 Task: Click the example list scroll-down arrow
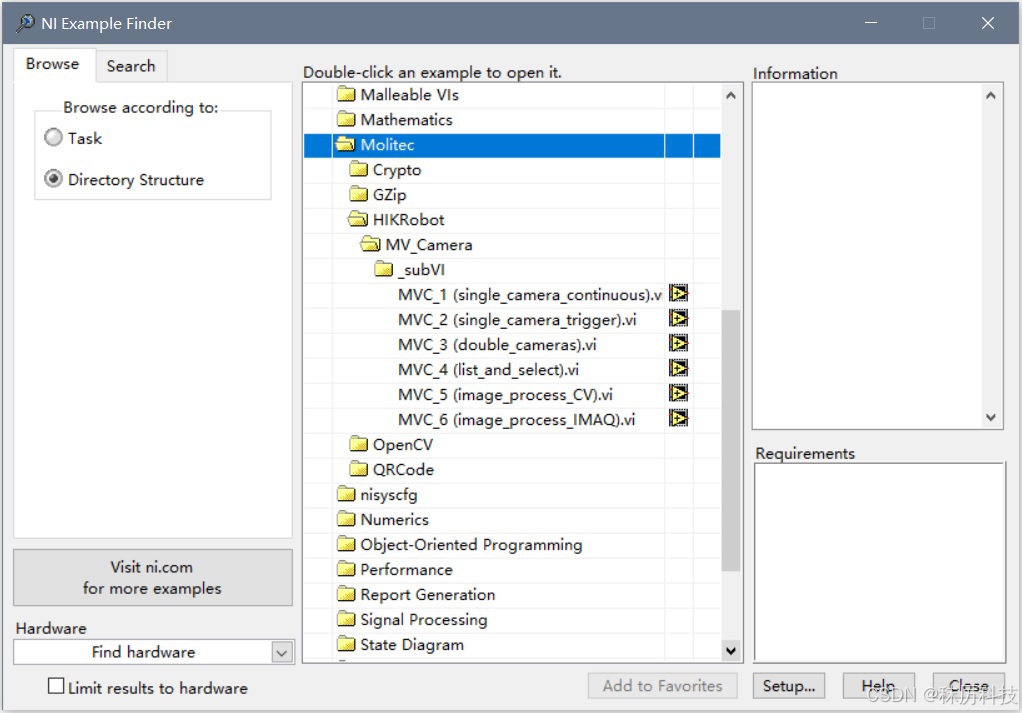[731, 650]
